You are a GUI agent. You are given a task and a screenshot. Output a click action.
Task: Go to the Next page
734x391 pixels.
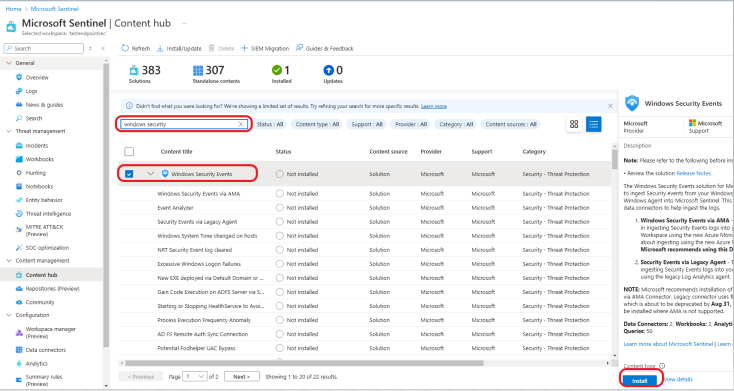click(x=242, y=376)
